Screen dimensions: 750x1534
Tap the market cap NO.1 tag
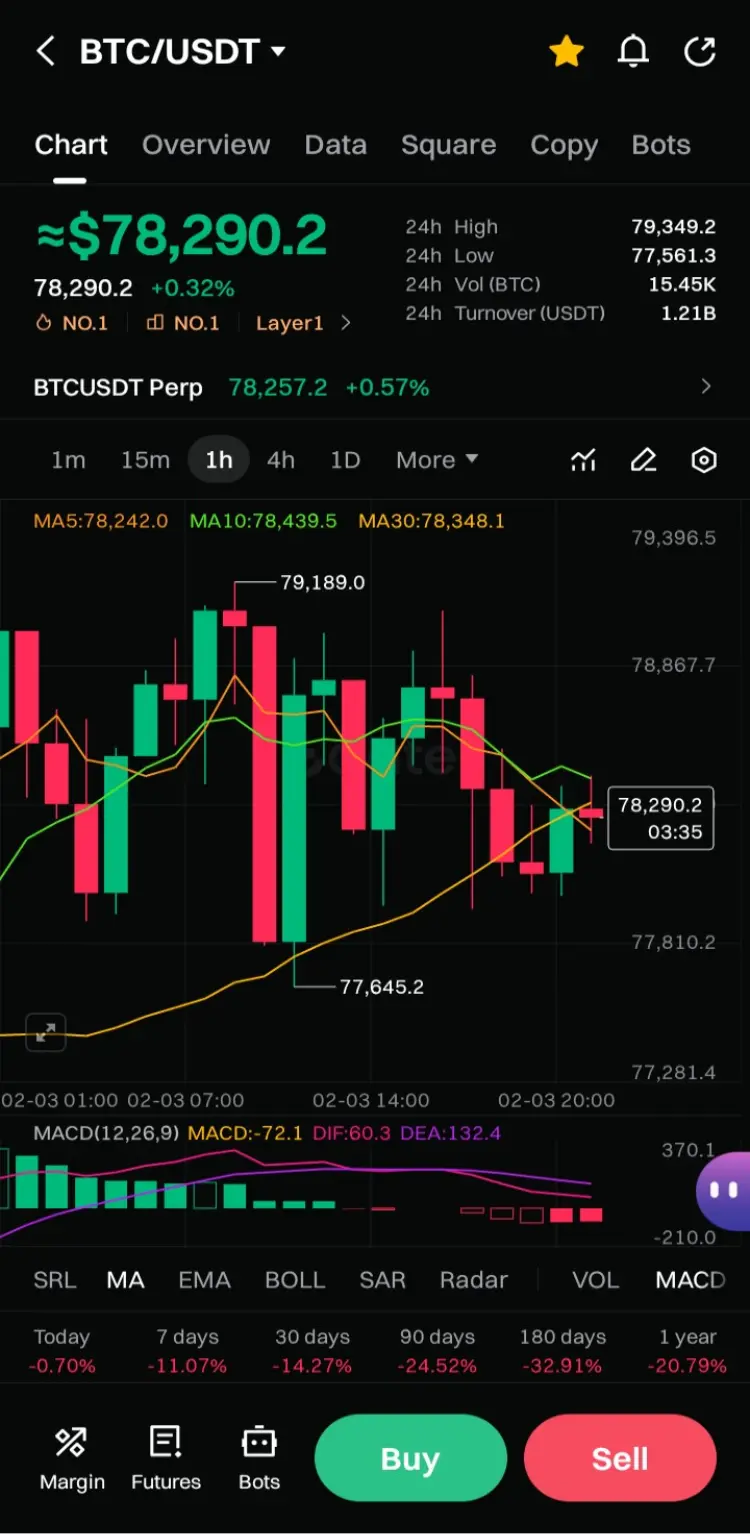[182, 323]
